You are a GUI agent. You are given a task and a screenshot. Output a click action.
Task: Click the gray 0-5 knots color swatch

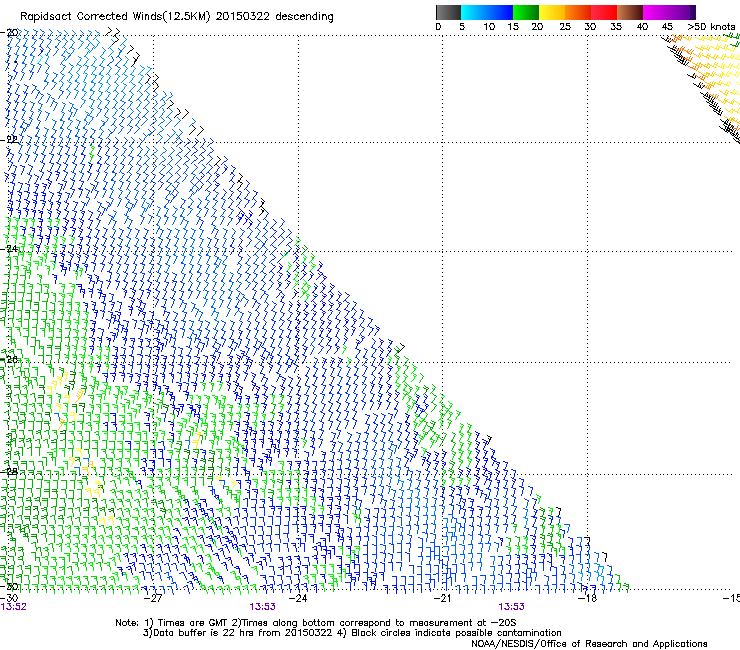click(x=448, y=12)
